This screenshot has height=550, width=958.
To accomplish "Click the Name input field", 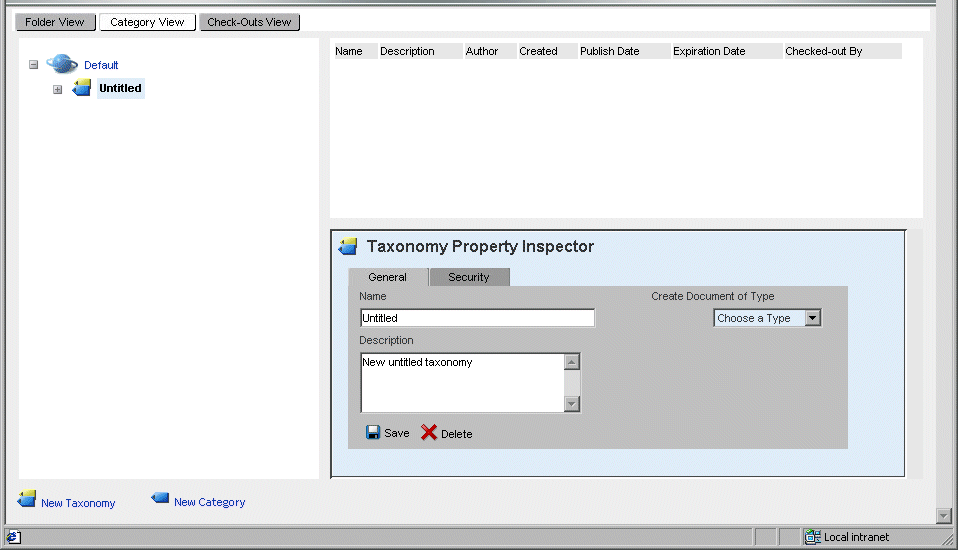I will (x=477, y=318).
